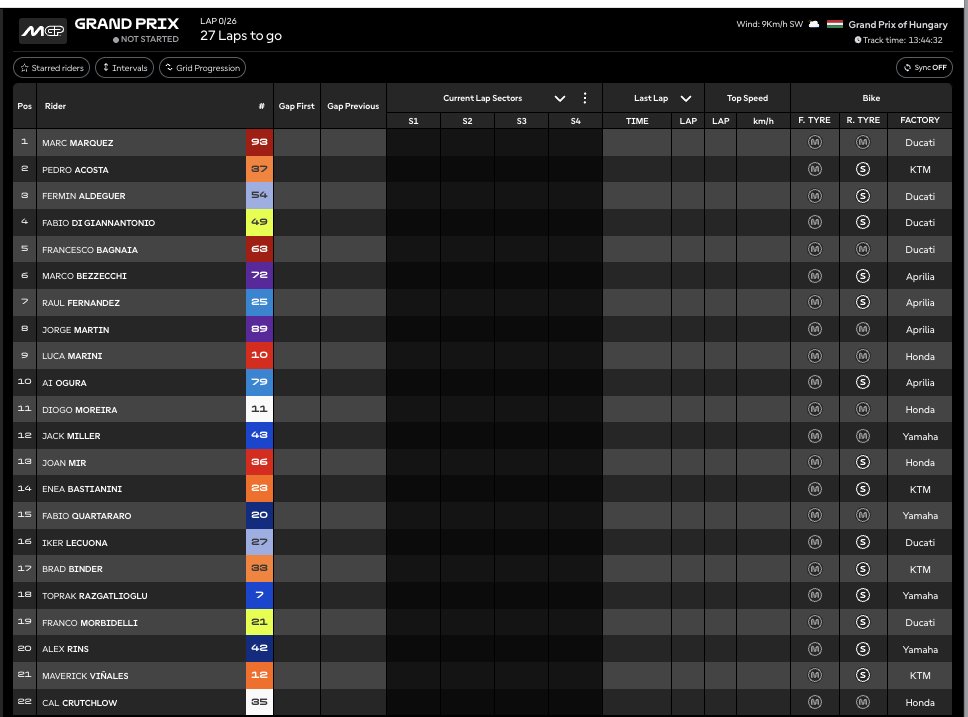Click the MotoGP logo icon

43,31
